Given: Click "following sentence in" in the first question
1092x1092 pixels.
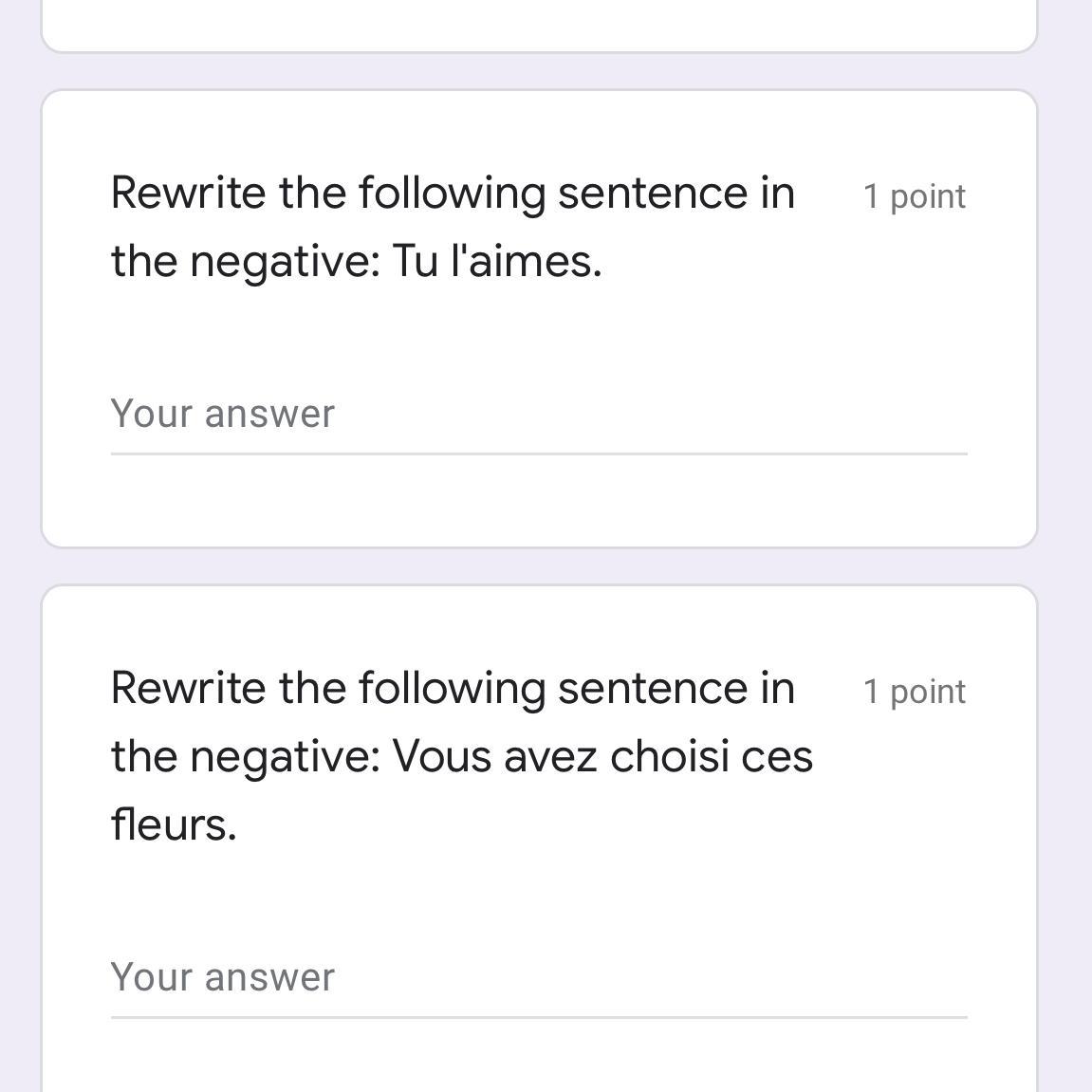Looking at the screenshot, I should click(576, 194).
